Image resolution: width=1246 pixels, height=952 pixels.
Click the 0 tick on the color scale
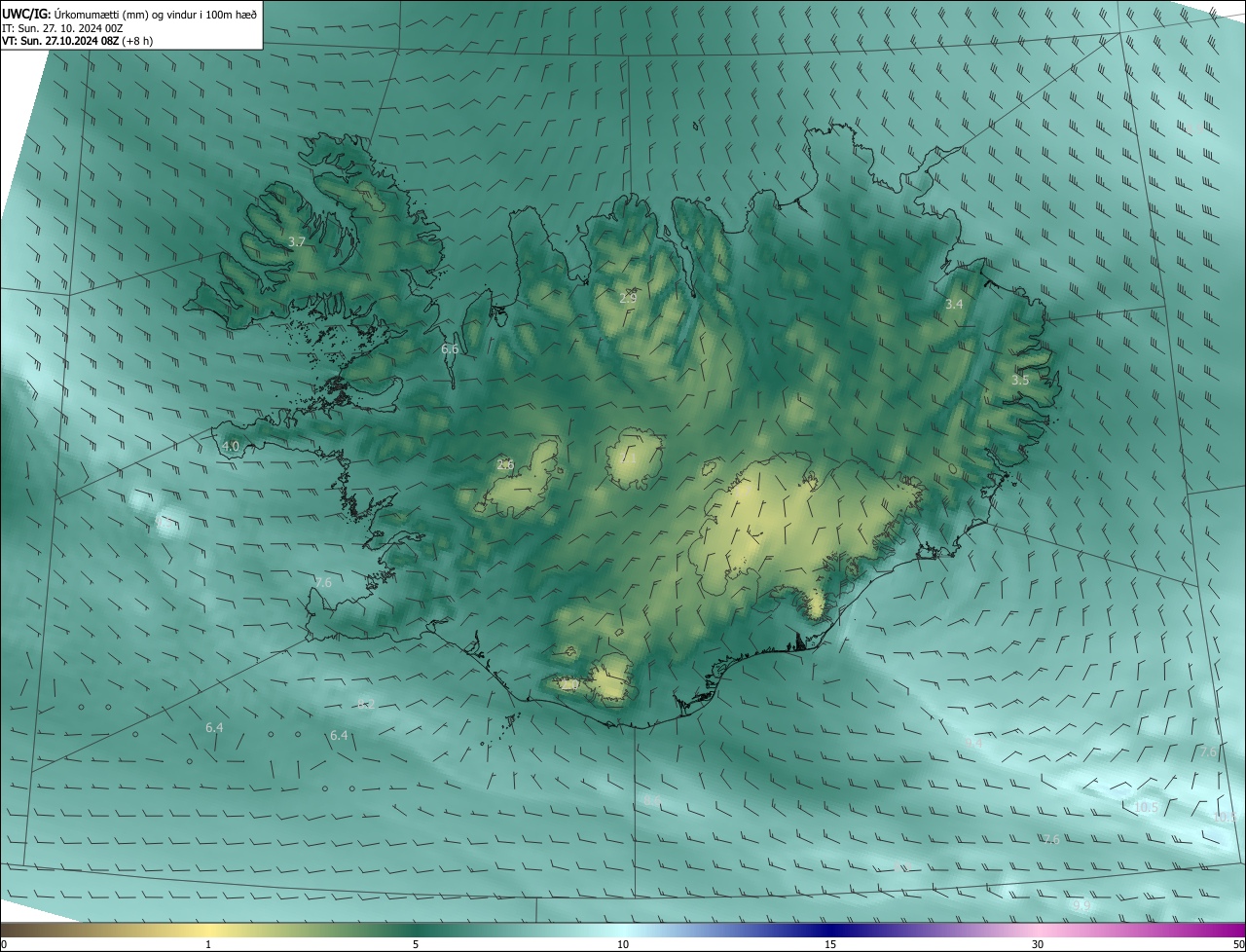coord(4,945)
